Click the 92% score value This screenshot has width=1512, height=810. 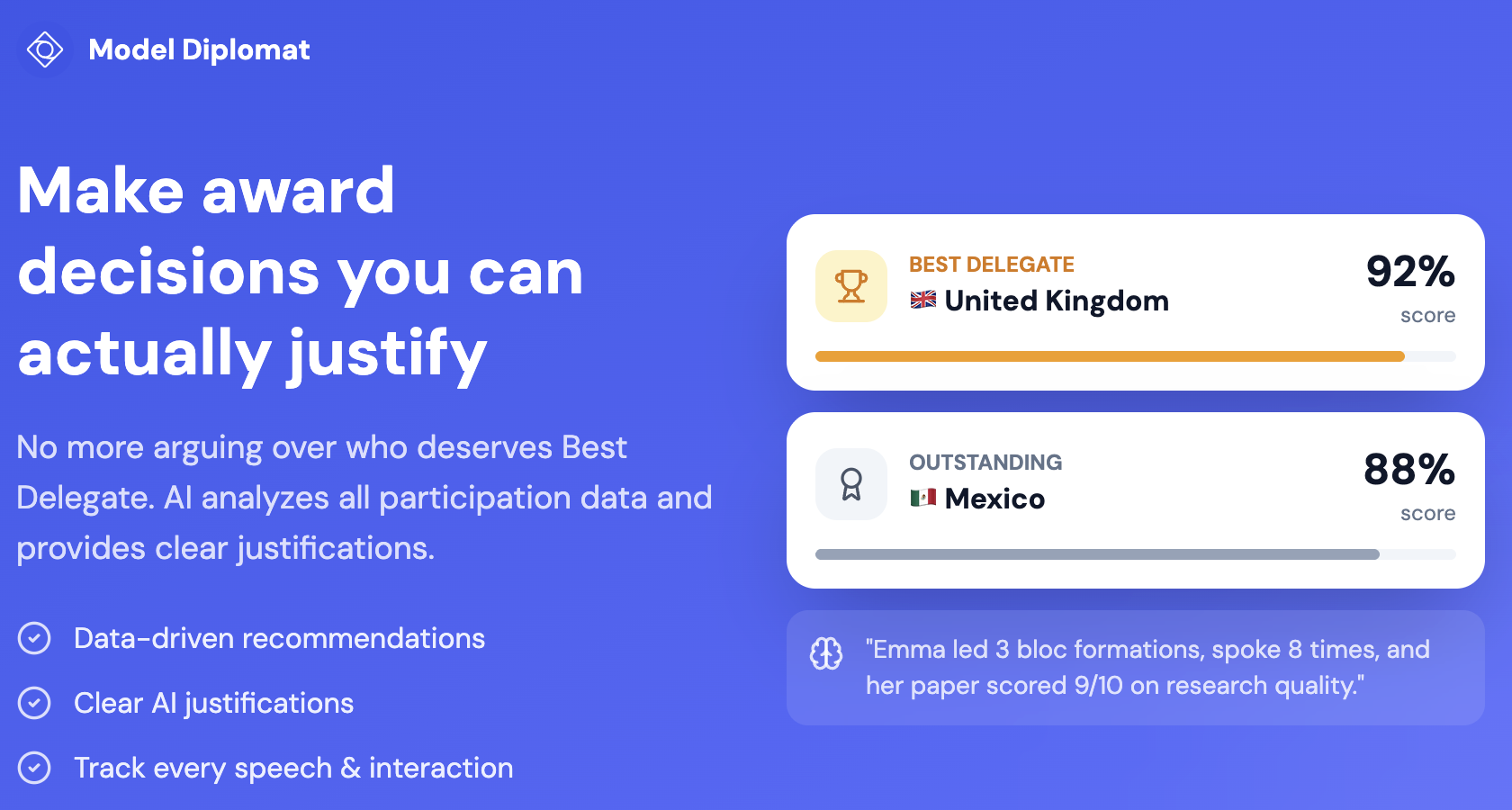click(x=1409, y=272)
